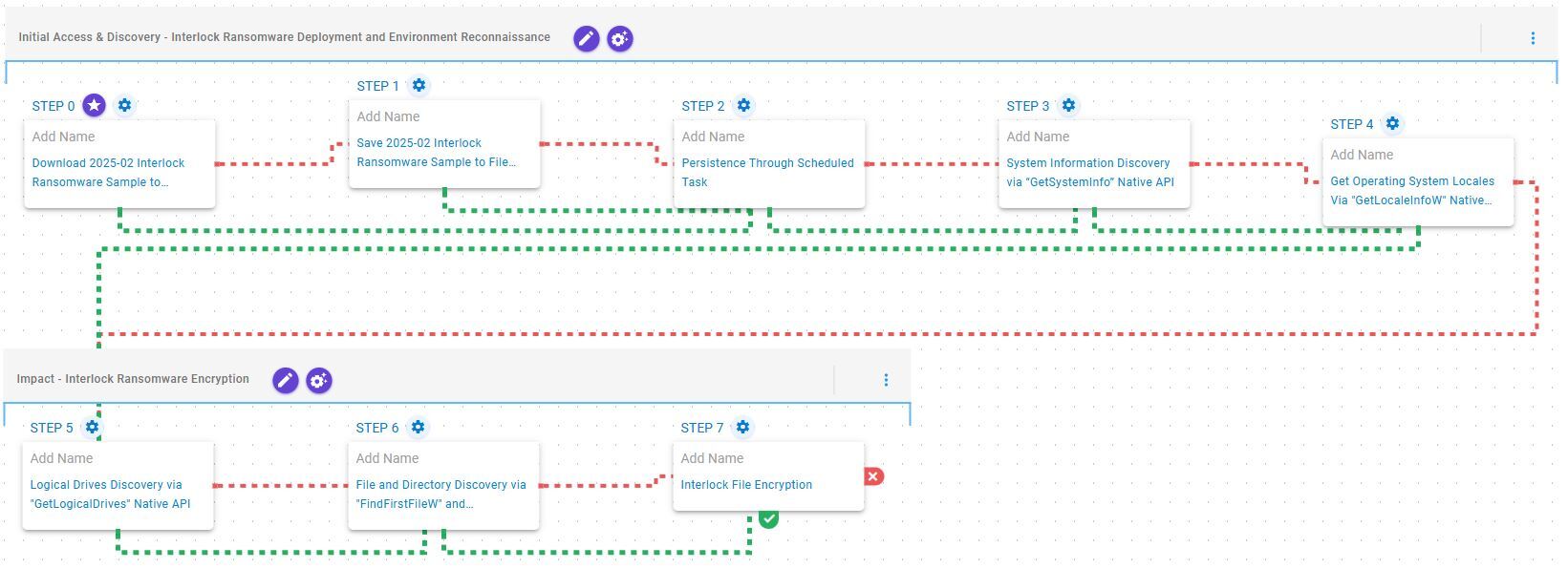
Task: Click the green checkmark badge under STEP 7
Action: click(x=768, y=518)
